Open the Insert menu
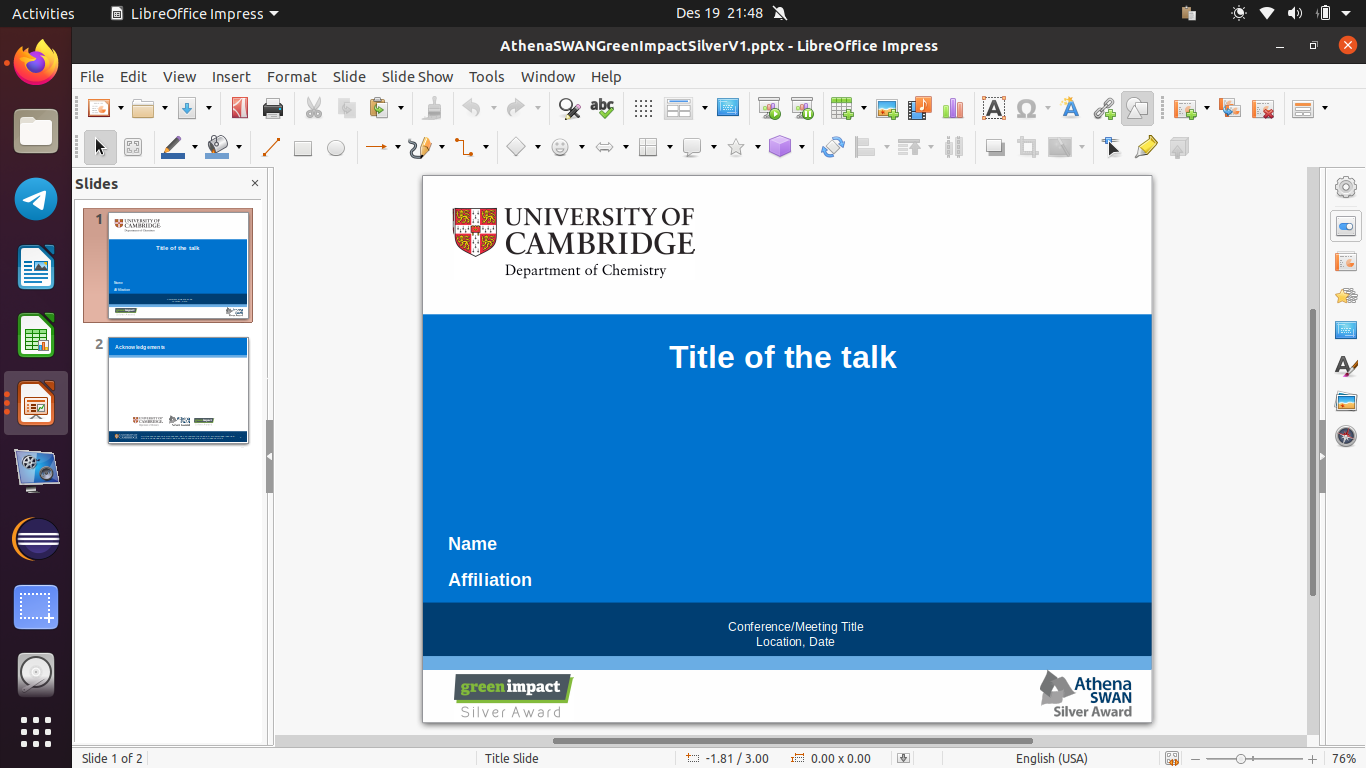 click(231, 76)
